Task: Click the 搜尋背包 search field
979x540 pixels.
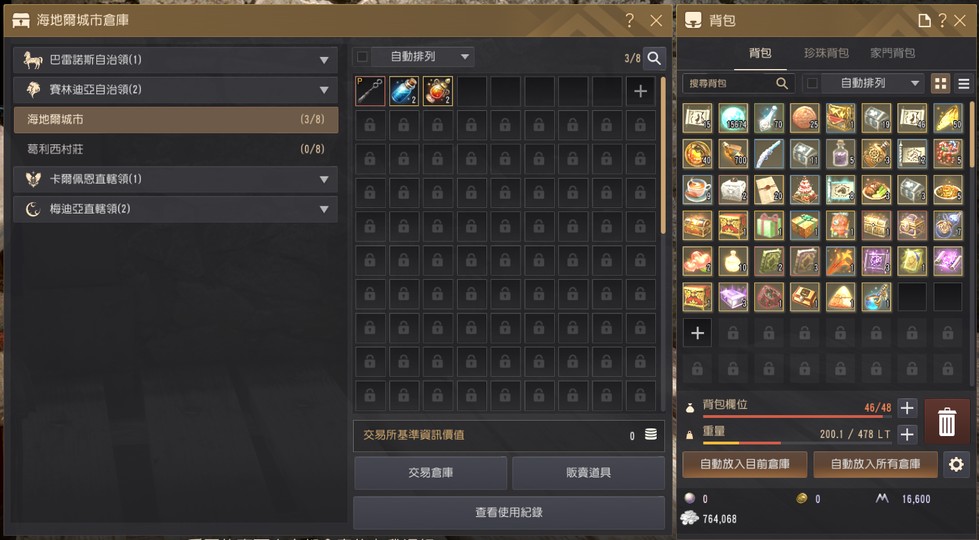Action: coord(739,83)
